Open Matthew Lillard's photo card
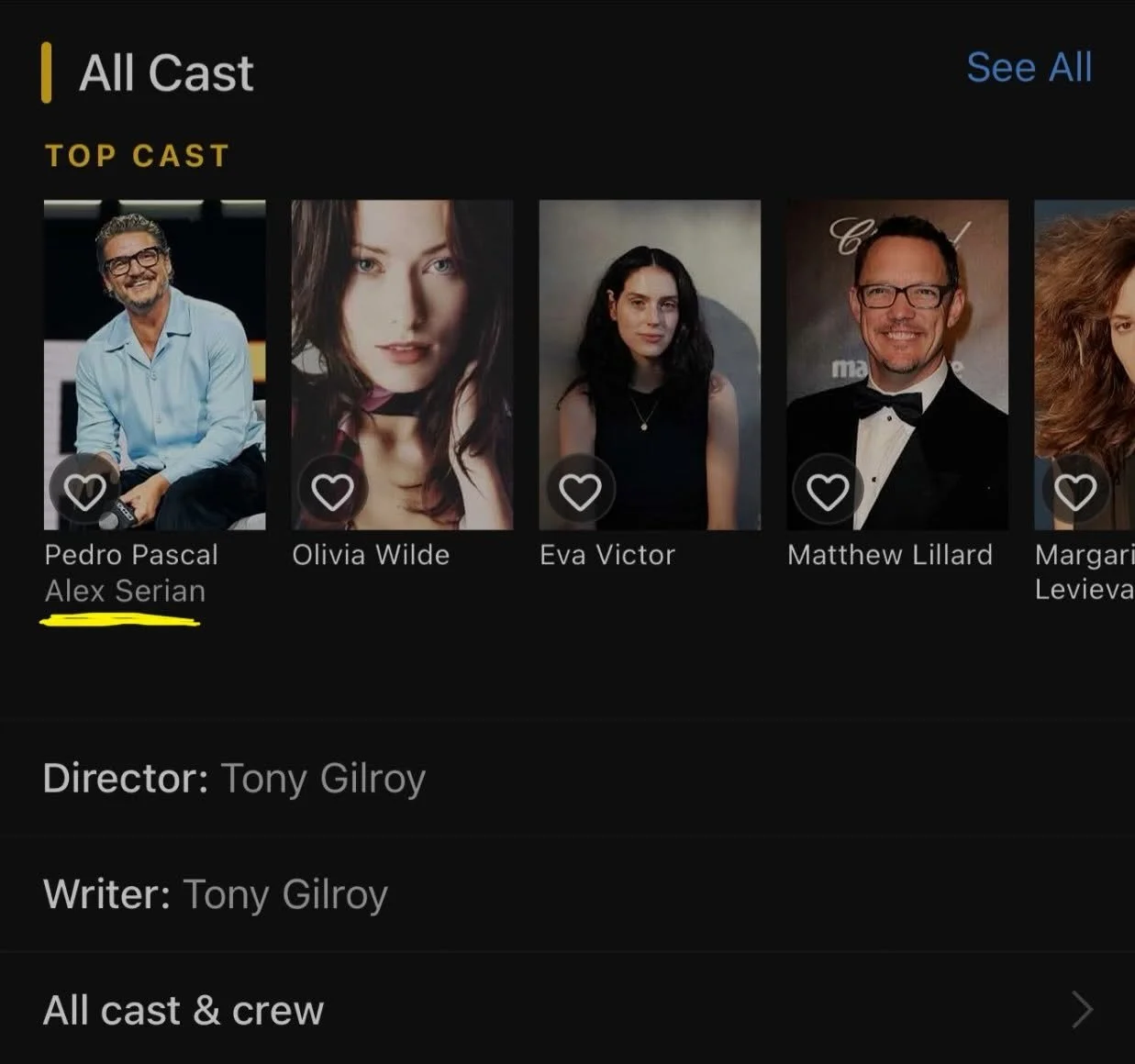The width and height of the screenshot is (1135, 1064). tap(897, 364)
